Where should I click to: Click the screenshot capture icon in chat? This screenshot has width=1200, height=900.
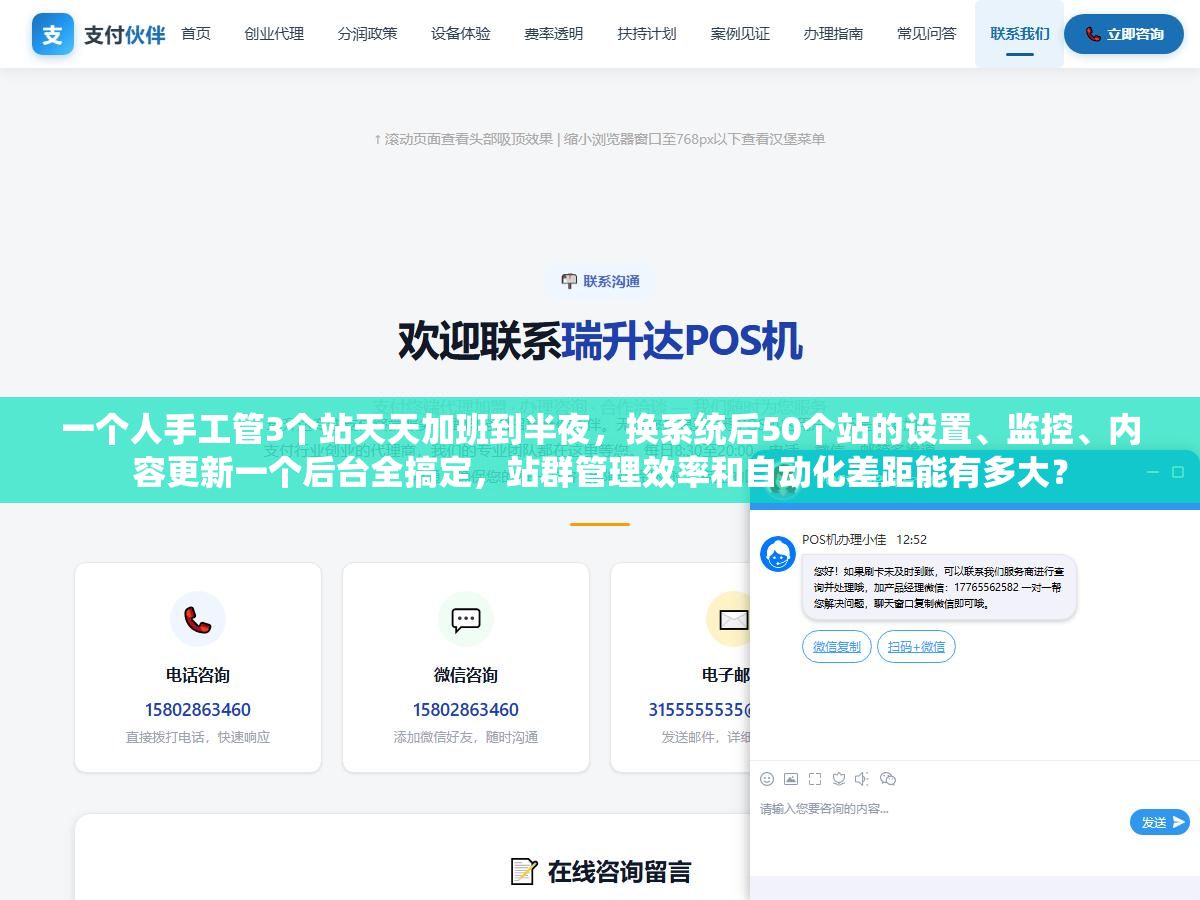(x=815, y=778)
